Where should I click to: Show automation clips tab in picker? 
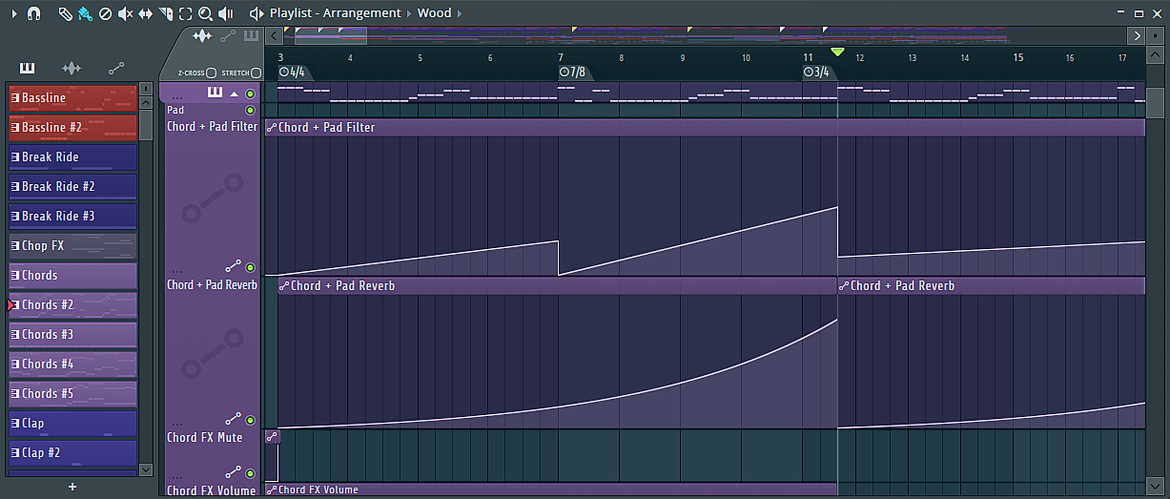[116, 69]
